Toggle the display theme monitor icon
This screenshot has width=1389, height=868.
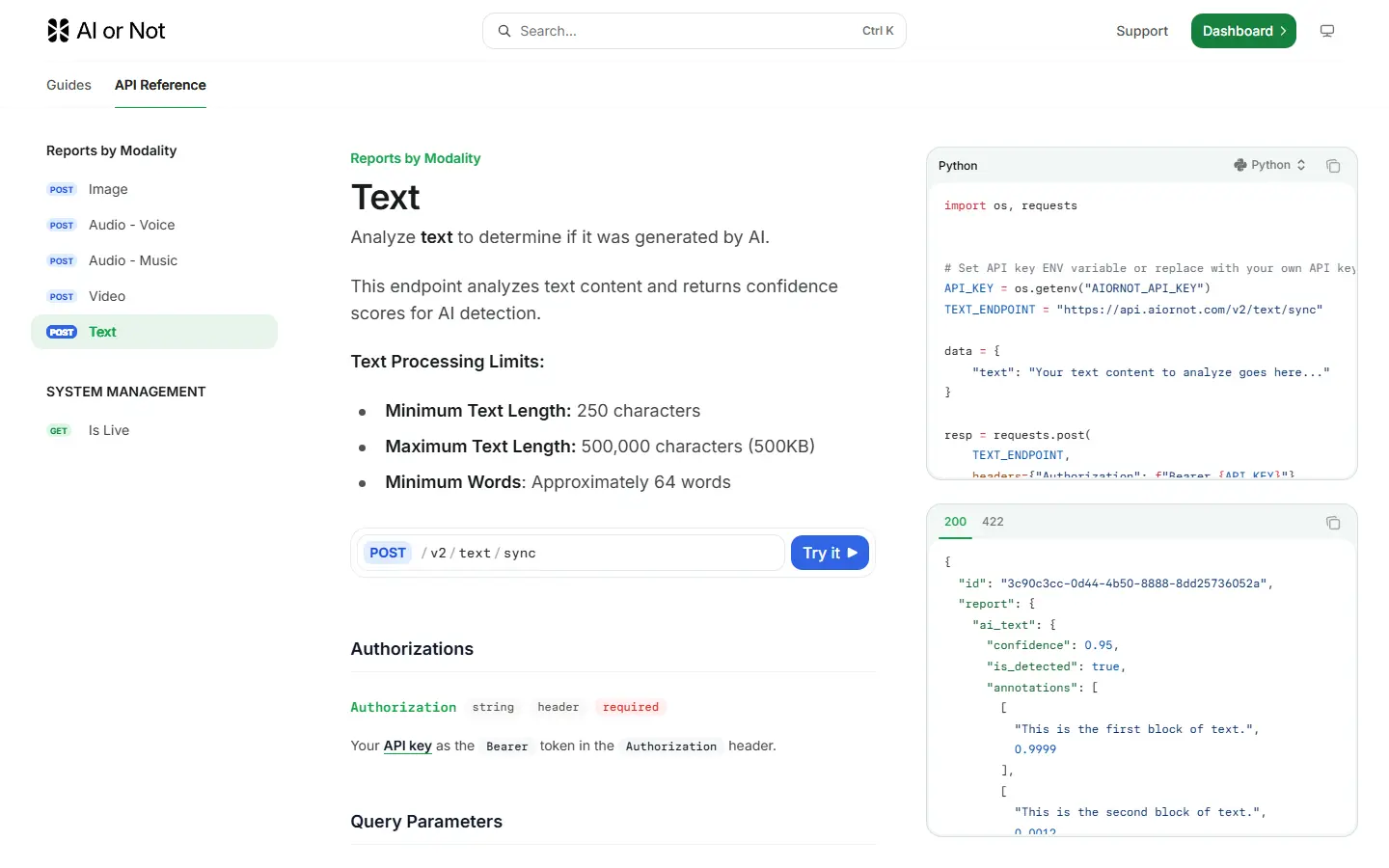1327,31
